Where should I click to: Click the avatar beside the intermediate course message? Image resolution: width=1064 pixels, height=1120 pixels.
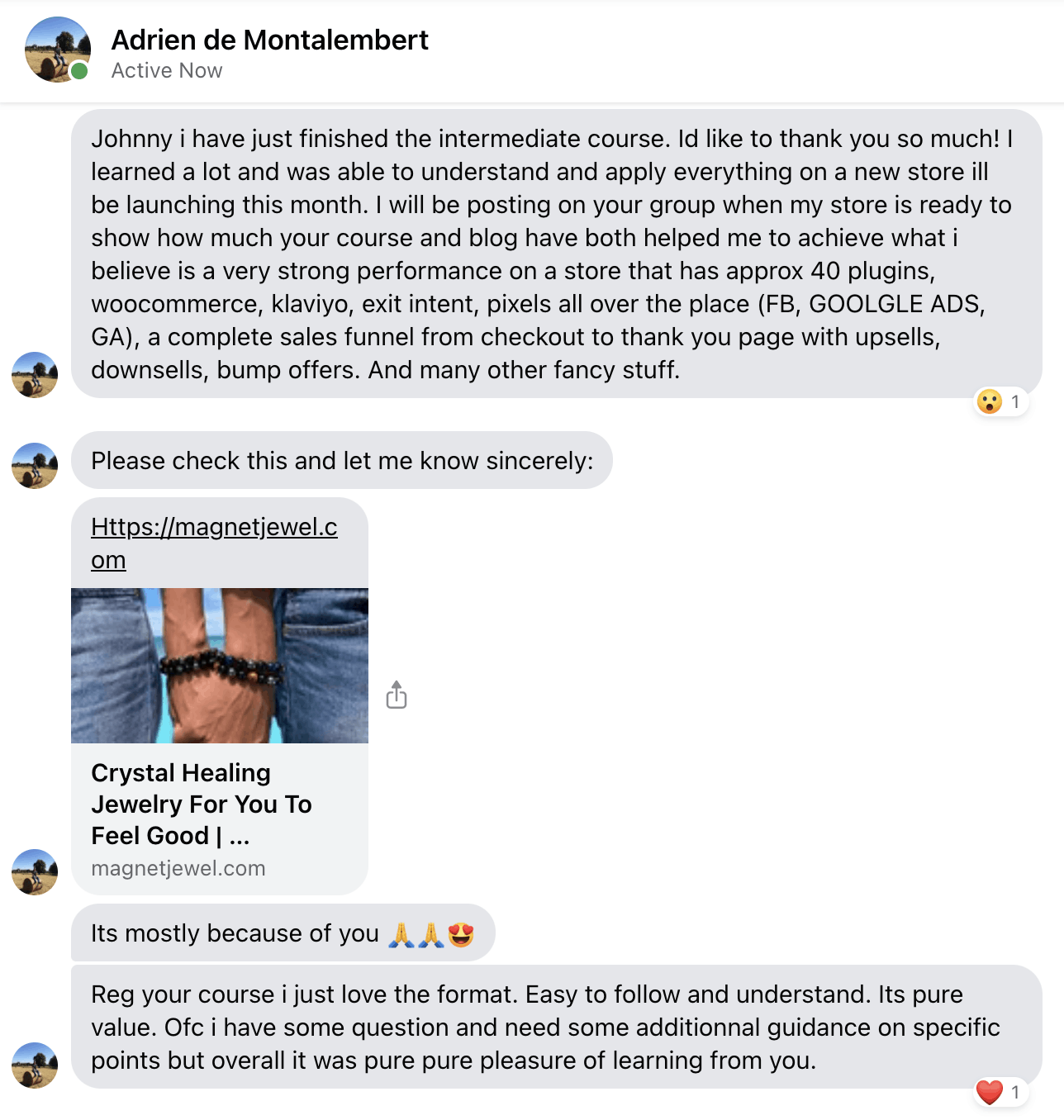click(x=35, y=375)
